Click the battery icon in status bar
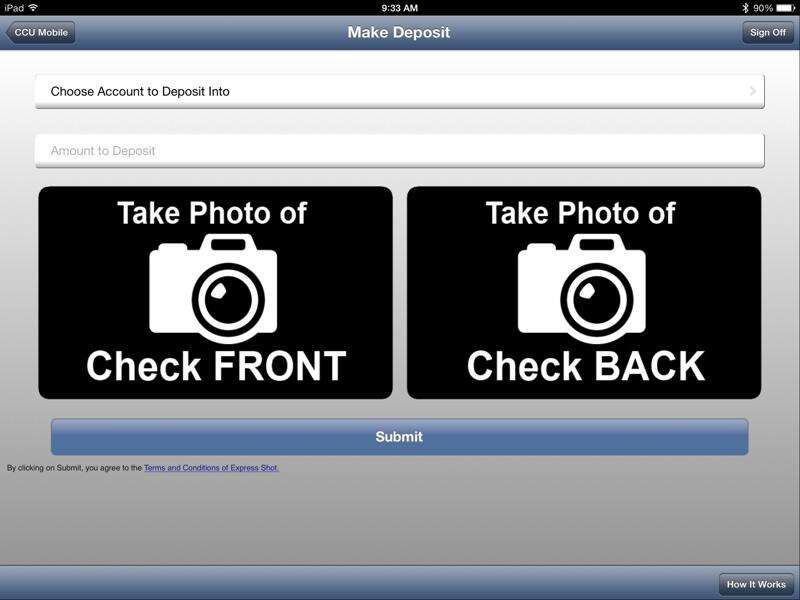Viewport: 800px width, 600px height. (x=786, y=8)
